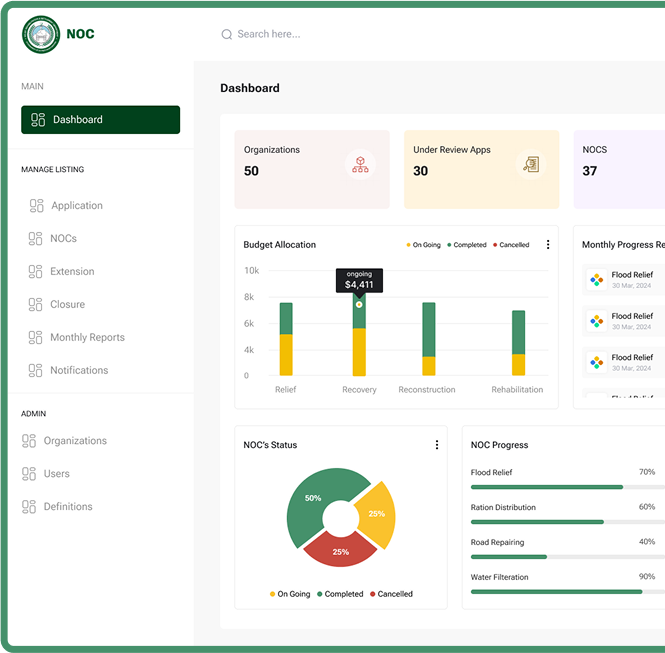Toggle the On Going legend in Budget Allocation
This screenshot has width=665, height=653.
(423, 245)
